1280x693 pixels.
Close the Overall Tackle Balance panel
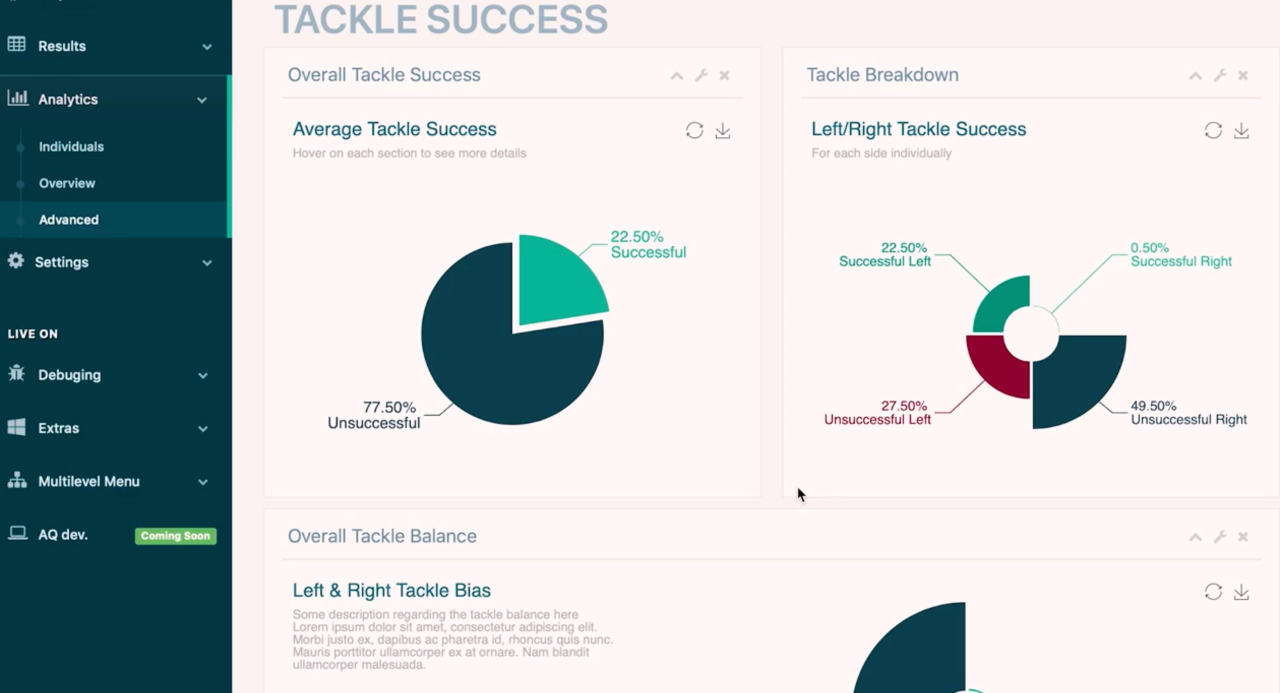coord(1243,537)
